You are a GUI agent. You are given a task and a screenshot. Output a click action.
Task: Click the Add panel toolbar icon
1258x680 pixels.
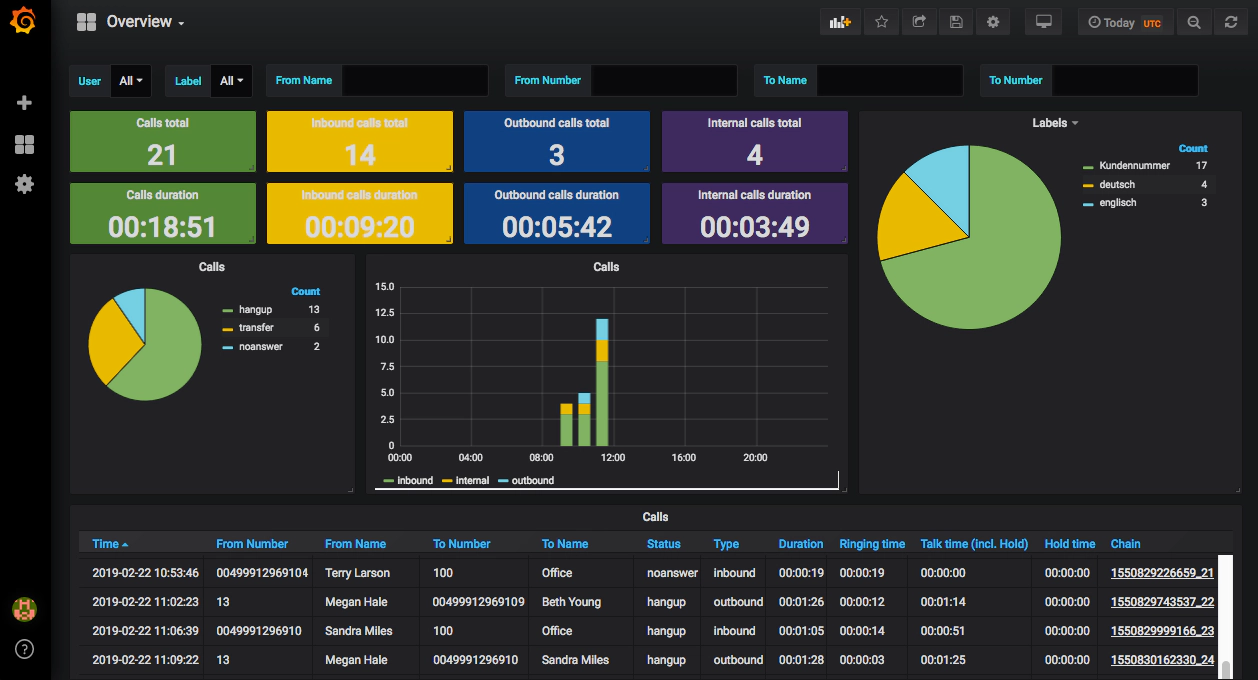840,22
